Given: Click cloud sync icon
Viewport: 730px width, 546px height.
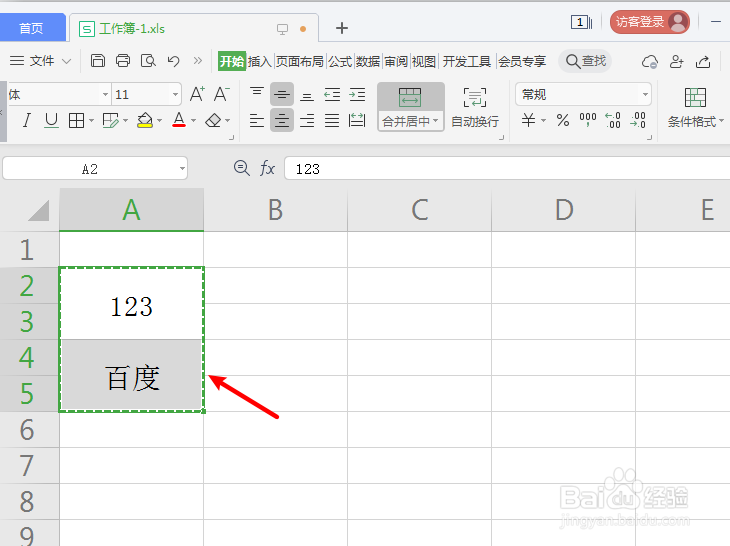Looking at the screenshot, I should pos(649,61).
